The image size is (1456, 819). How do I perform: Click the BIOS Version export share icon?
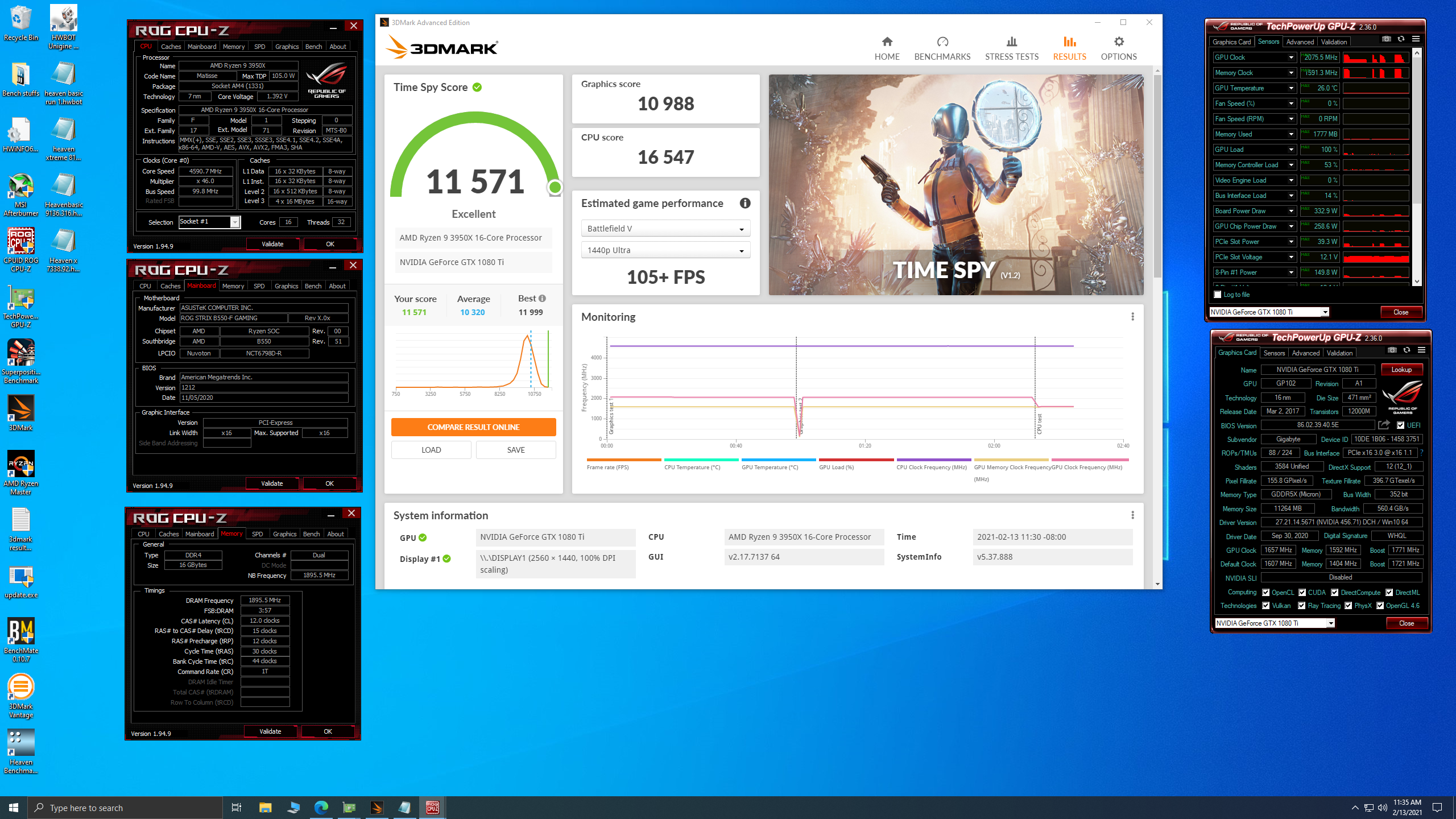pyautogui.click(x=1384, y=425)
